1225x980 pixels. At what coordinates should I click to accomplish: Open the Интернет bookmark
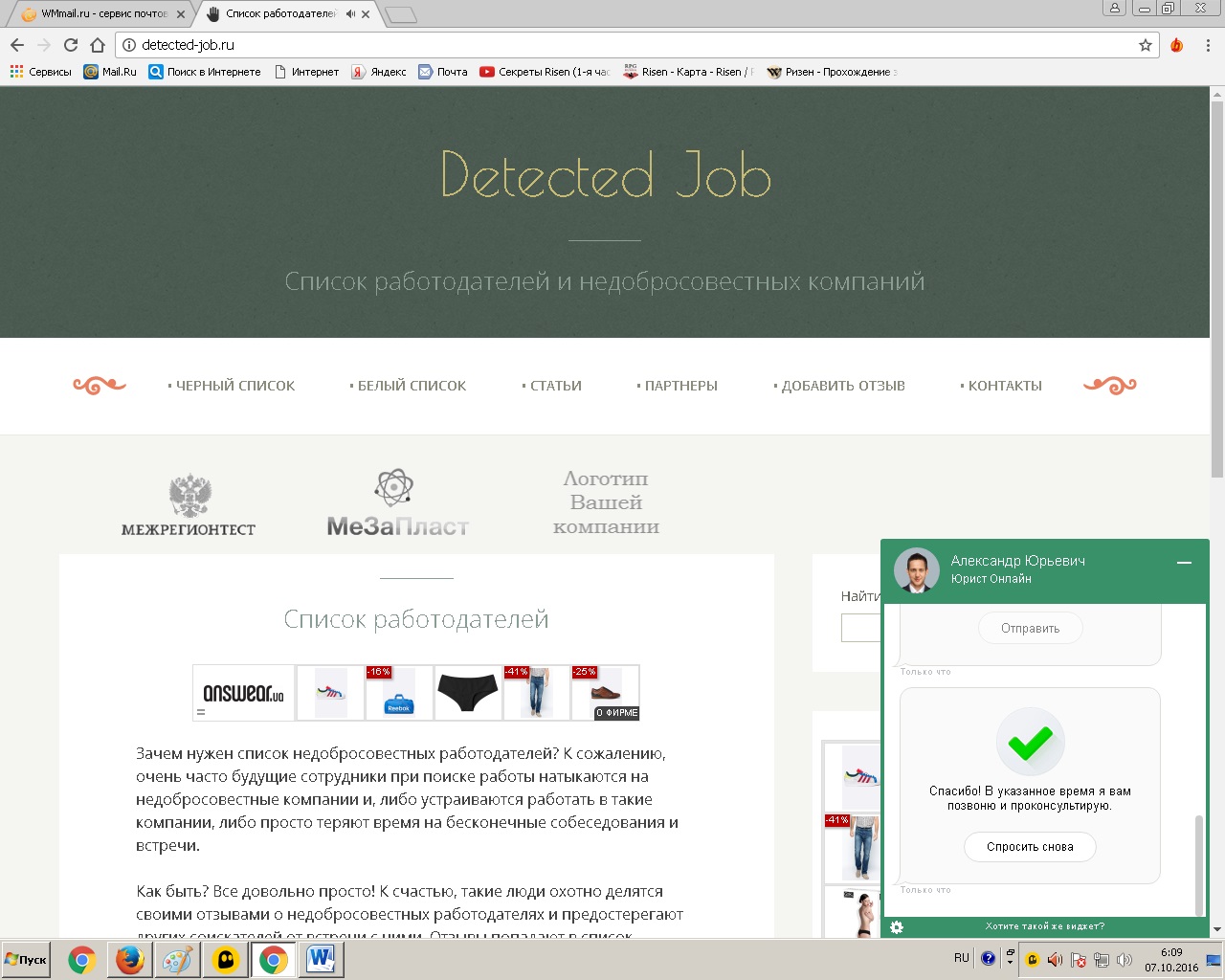[306, 72]
